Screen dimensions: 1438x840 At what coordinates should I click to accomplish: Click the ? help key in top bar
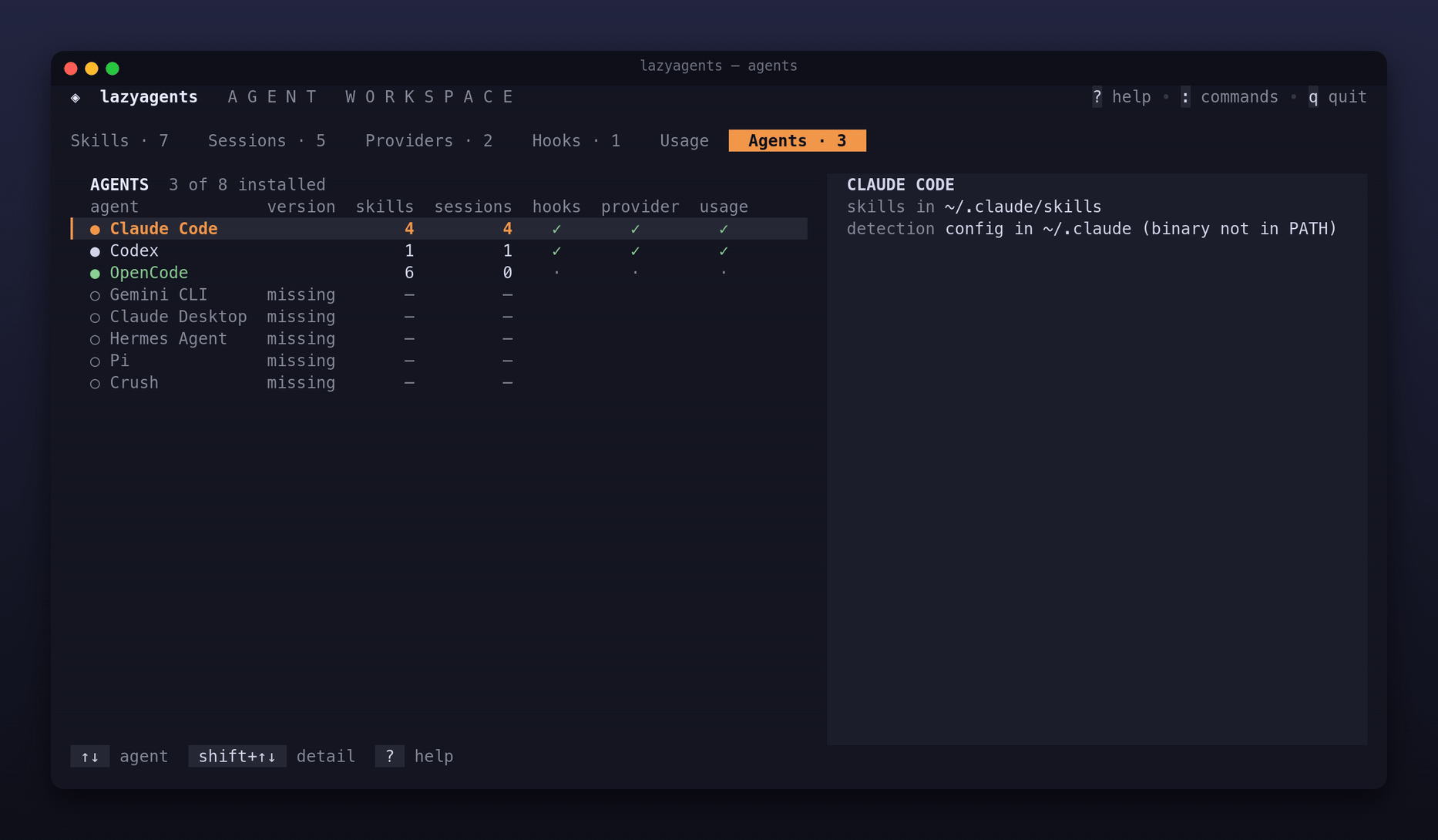tap(1121, 97)
